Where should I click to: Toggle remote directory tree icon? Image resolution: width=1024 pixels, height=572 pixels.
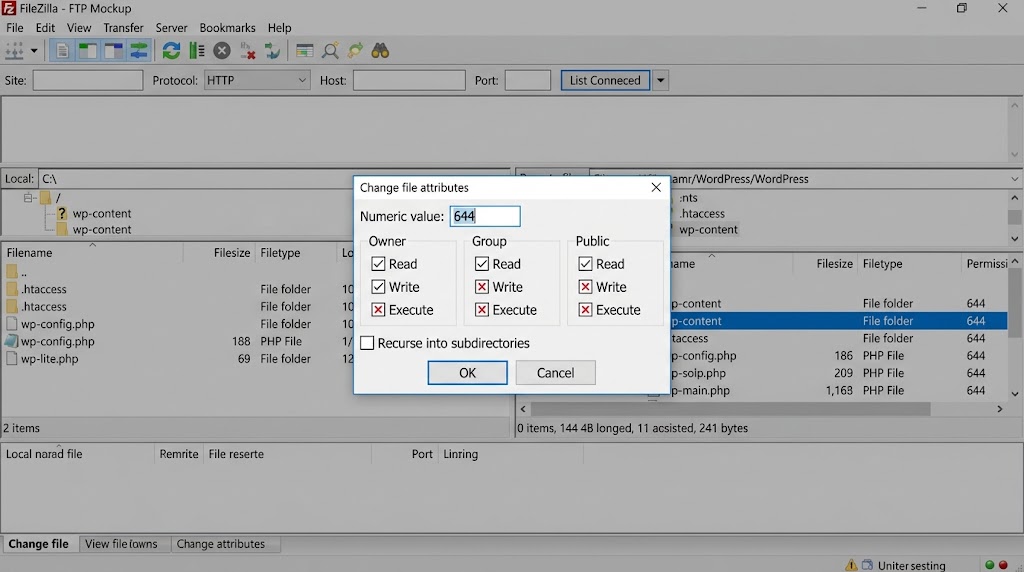[x=113, y=50]
